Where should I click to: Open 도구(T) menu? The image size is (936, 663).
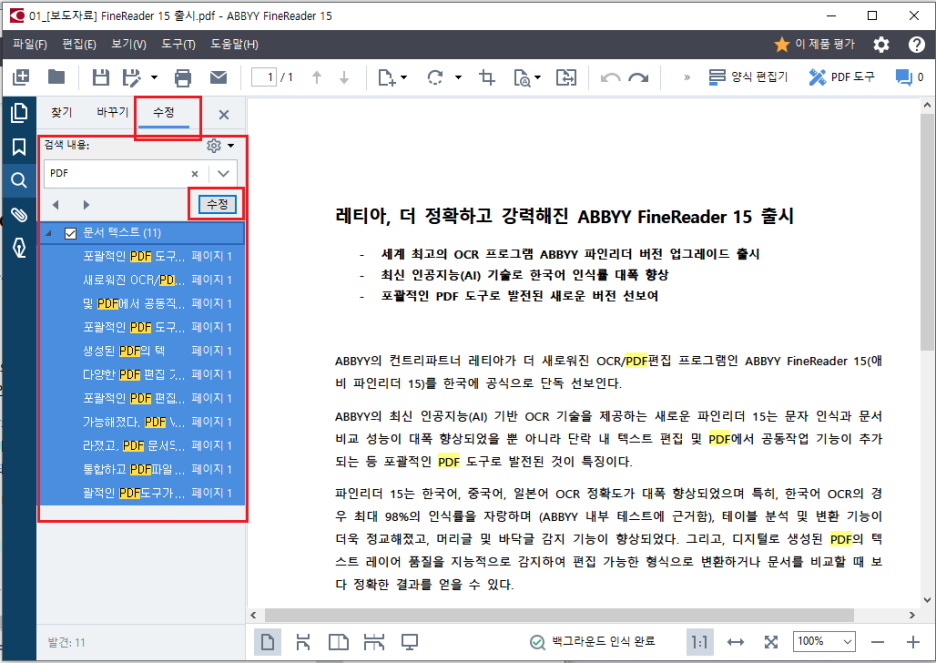pyautogui.click(x=178, y=44)
